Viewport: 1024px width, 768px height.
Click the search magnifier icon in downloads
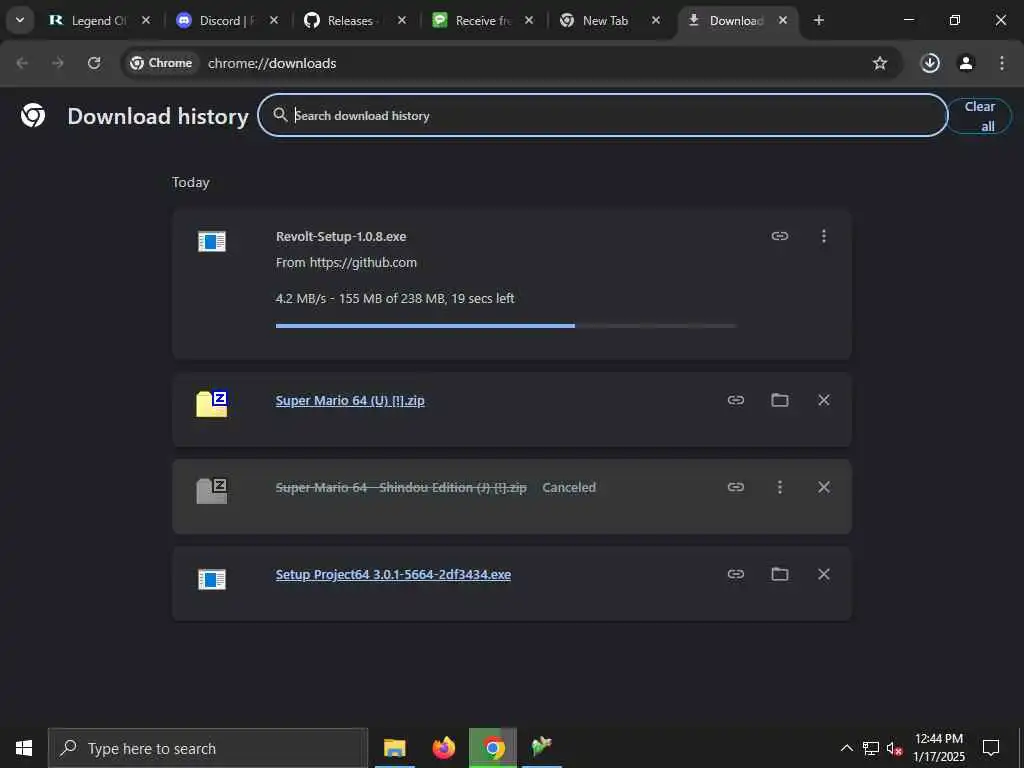[x=280, y=115]
